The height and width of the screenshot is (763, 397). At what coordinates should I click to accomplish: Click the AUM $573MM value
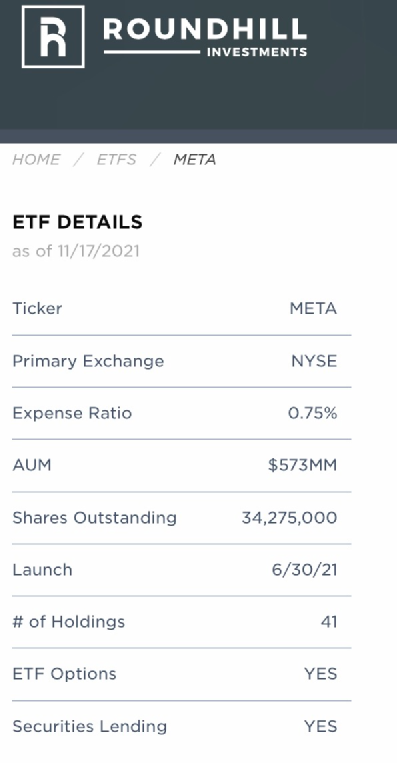[302, 465]
